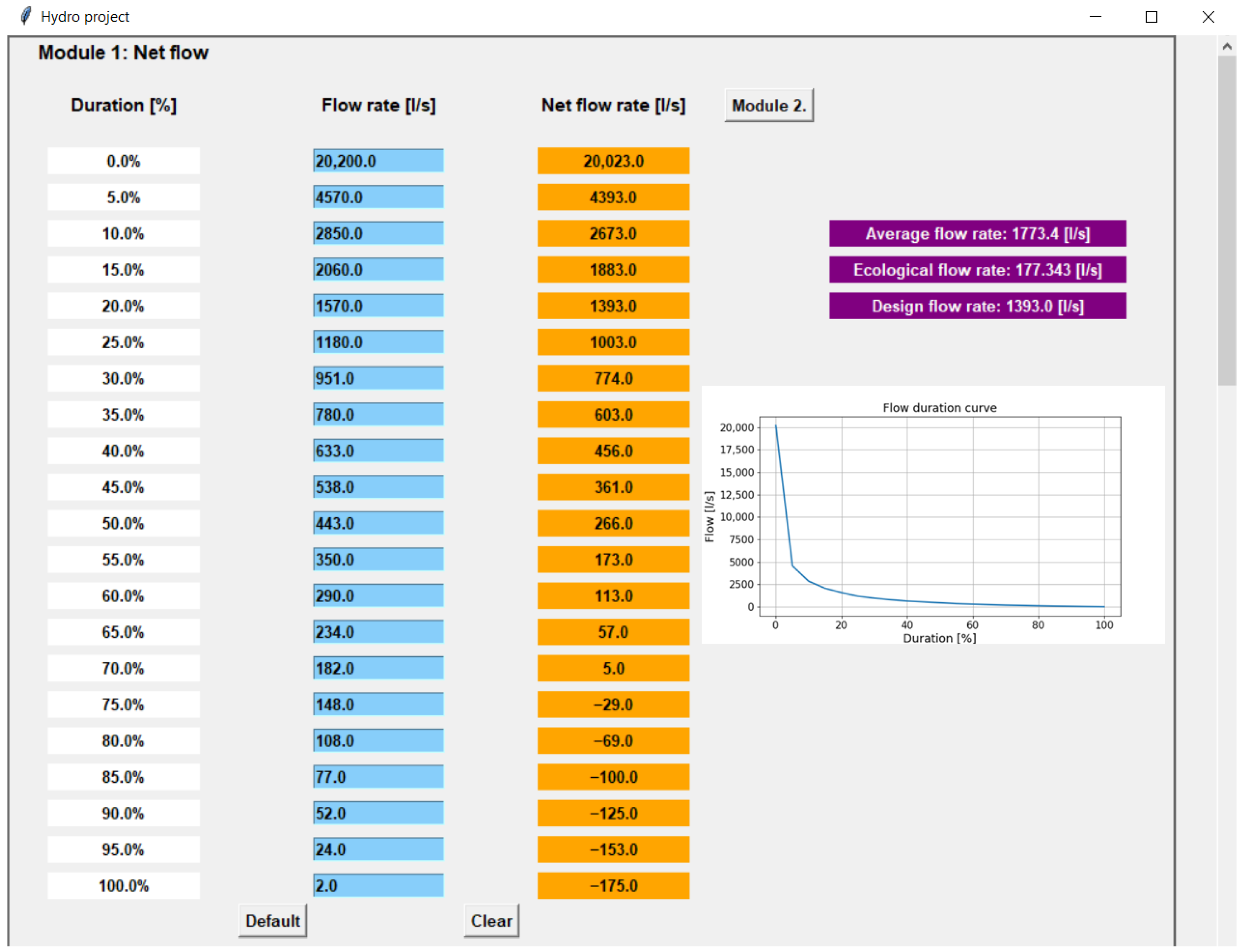This screenshot has width=1244, height=952.
Task: Maximize the Hydro project window
Action: click(x=1151, y=17)
